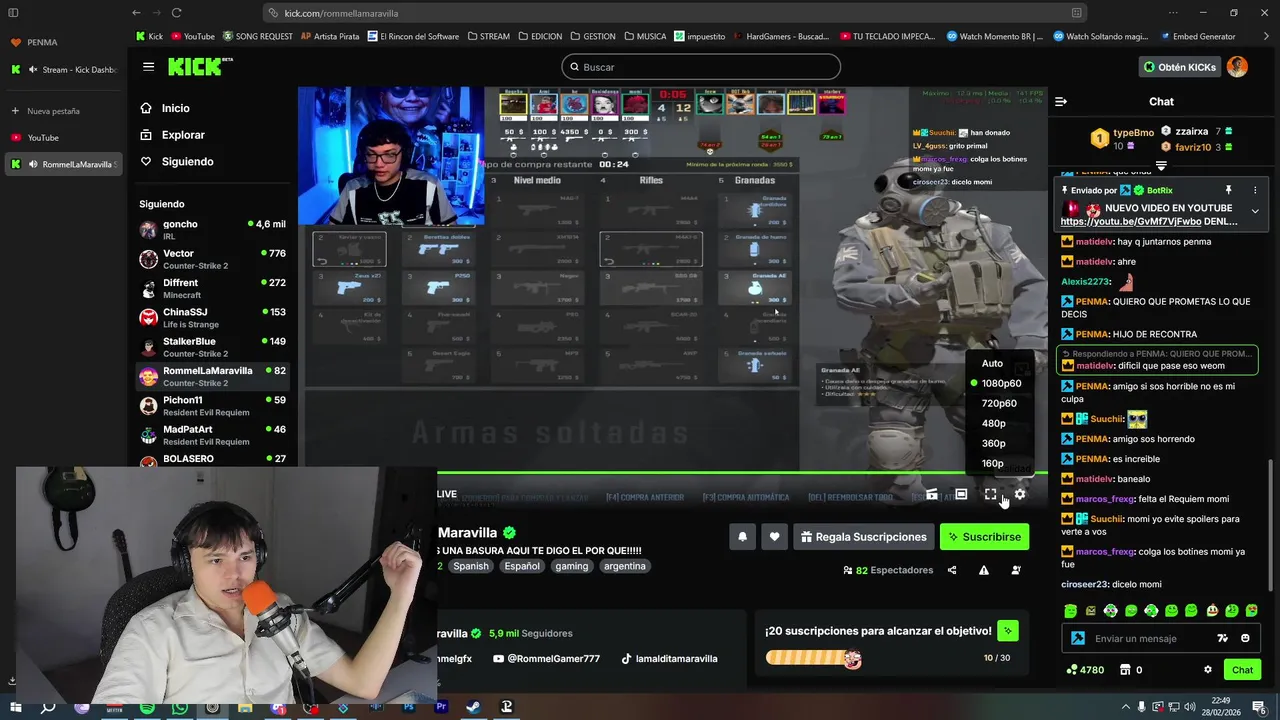Click the heart follow button

[x=774, y=537]
